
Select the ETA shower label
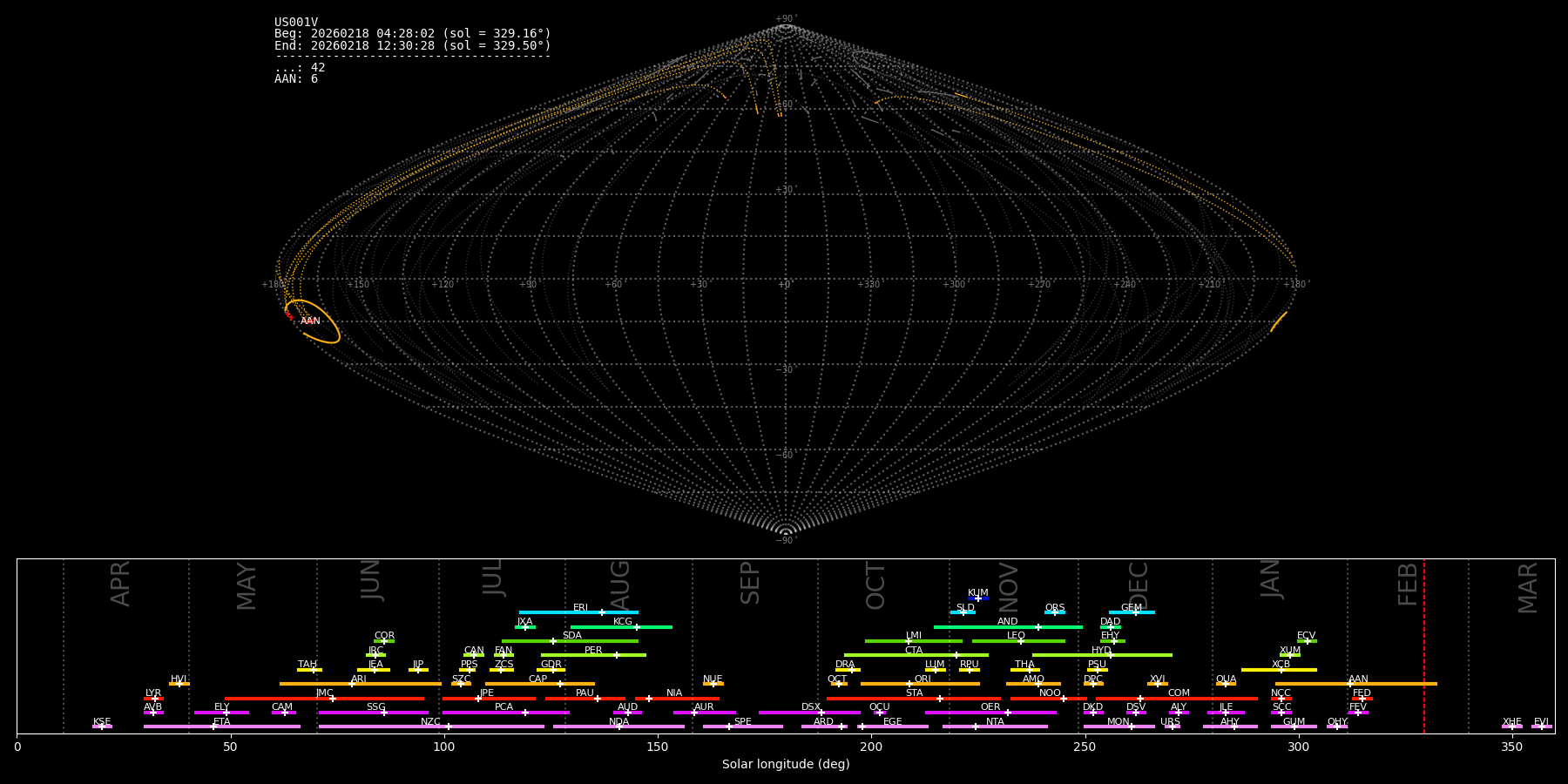click(x=222, y=722)
